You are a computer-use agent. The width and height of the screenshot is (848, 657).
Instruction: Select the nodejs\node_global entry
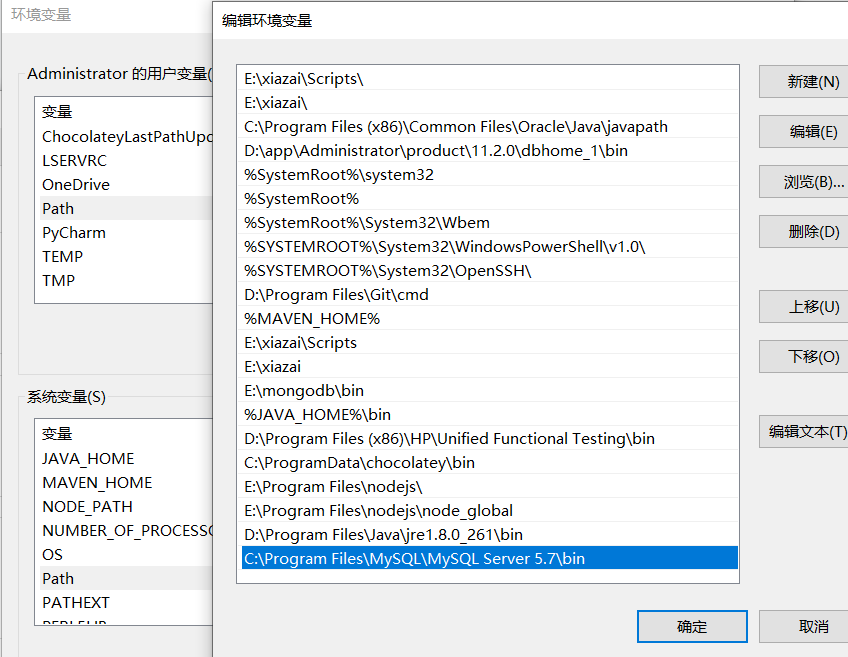point(378,511)
